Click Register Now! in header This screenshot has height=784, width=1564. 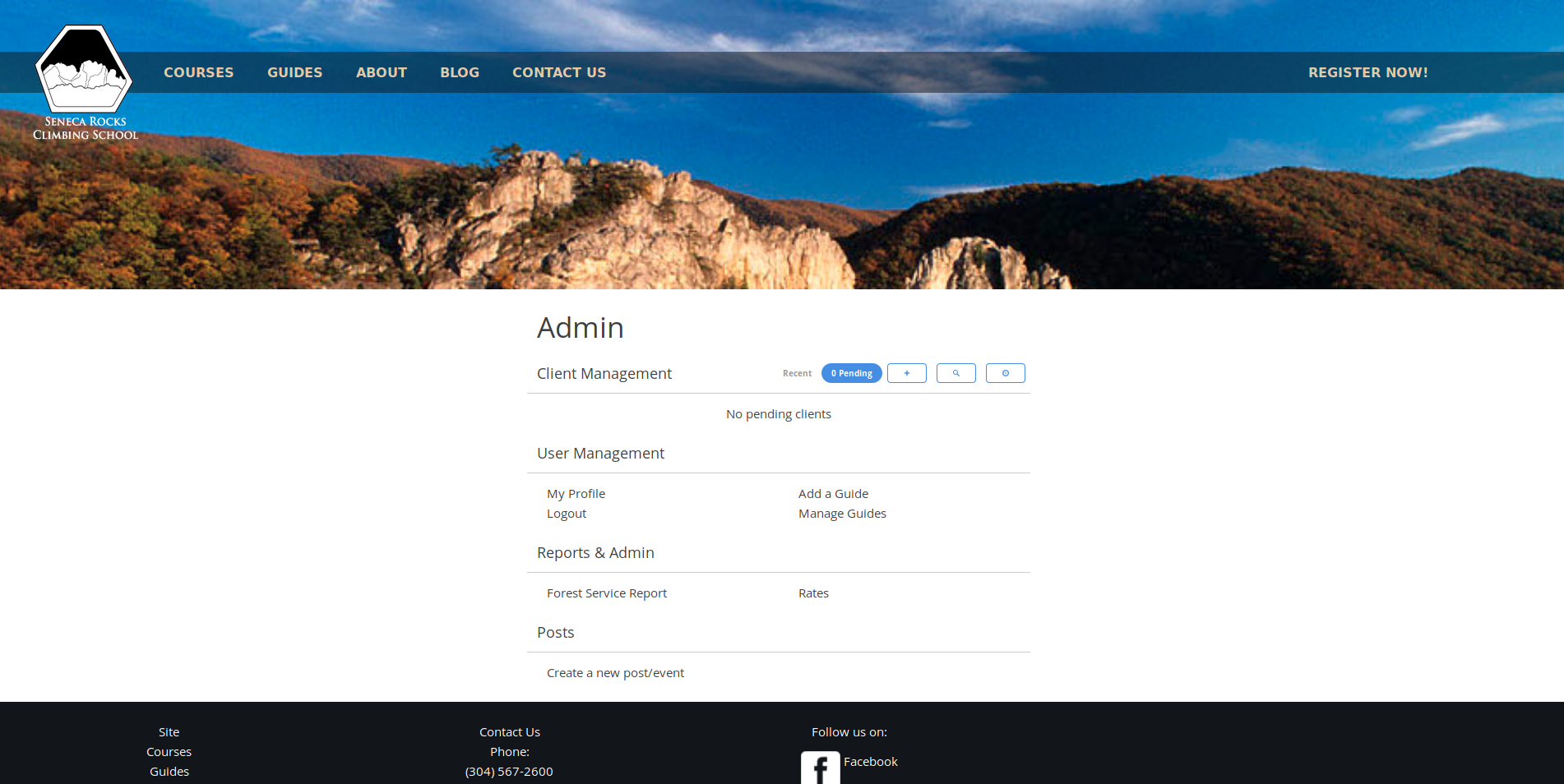[x=1368, y=72]
